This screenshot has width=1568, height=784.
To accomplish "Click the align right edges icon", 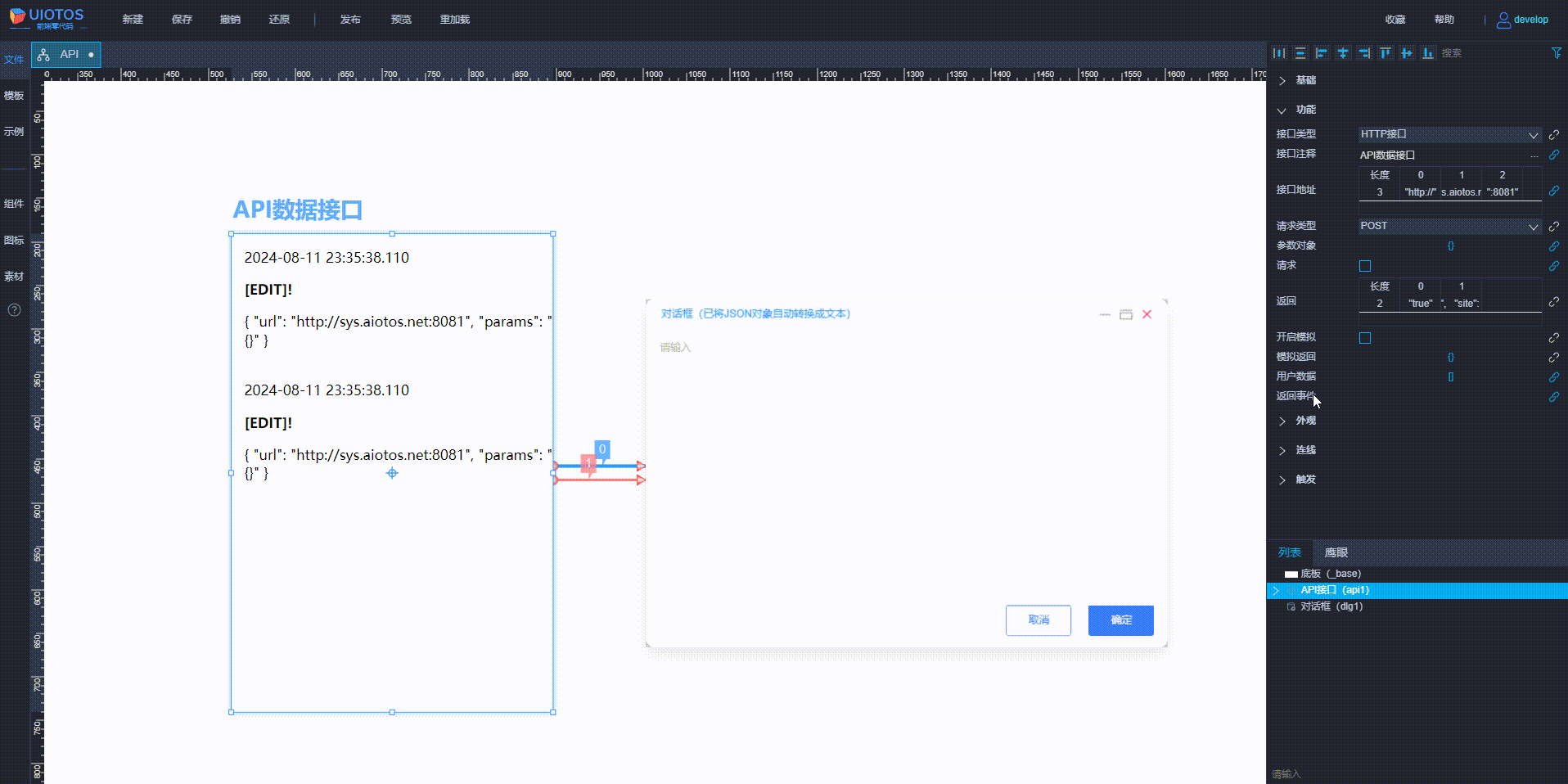I will [1364, 53].
